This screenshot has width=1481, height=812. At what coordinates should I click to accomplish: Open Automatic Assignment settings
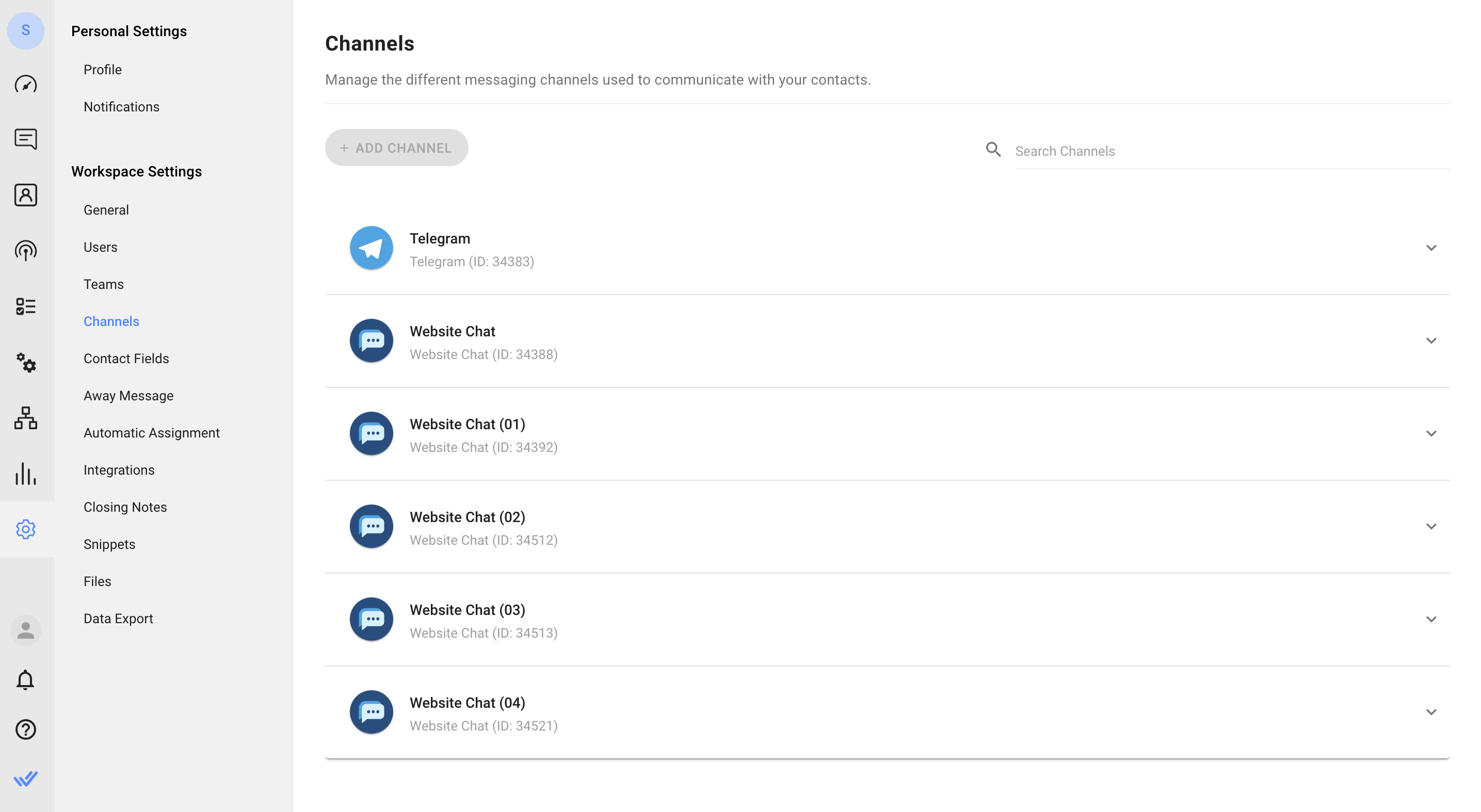pyautogui.click(x=151, y=433)
